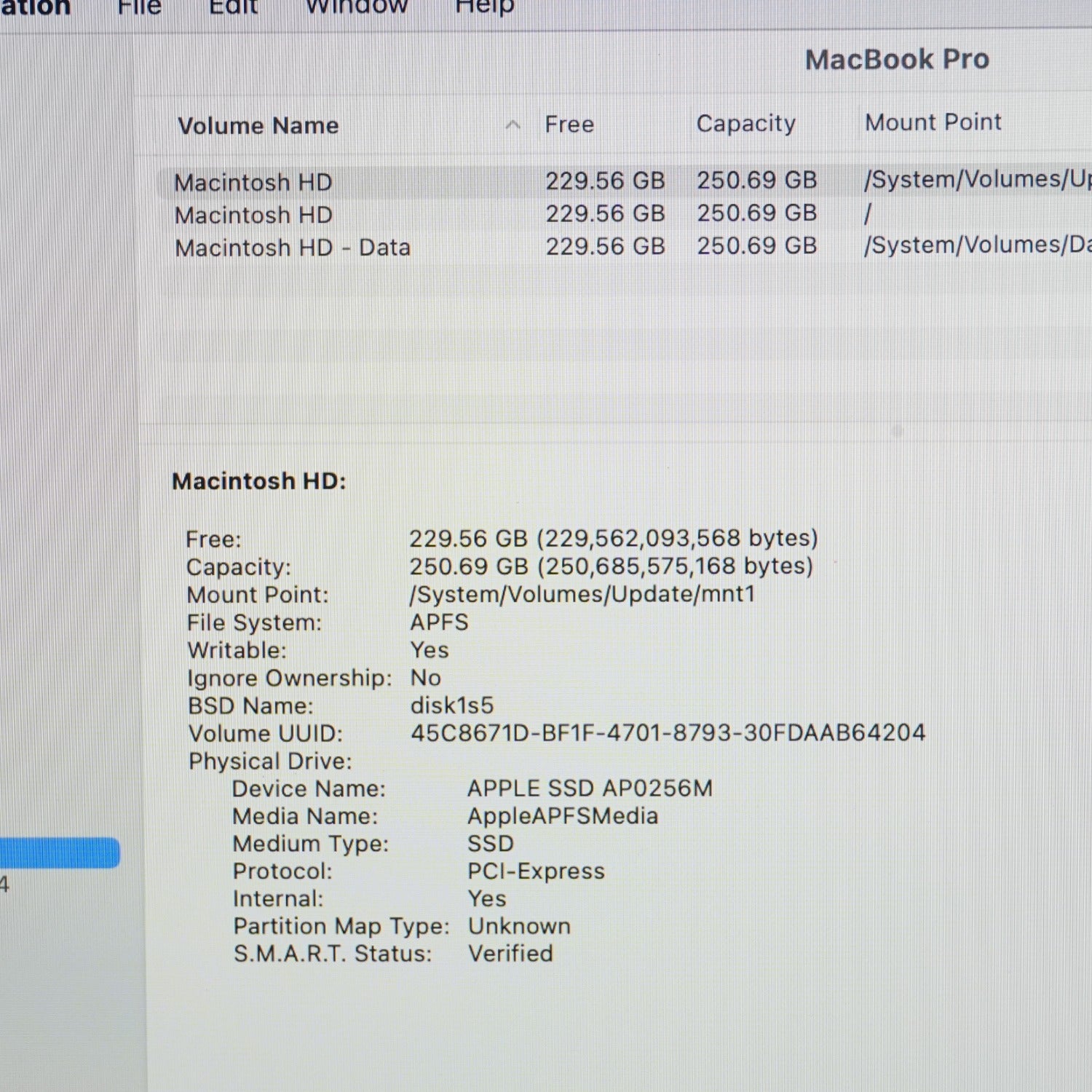1092x1092 pixels.
Task: Sort by the Capacity column header
Action: [x=746, y=124]
